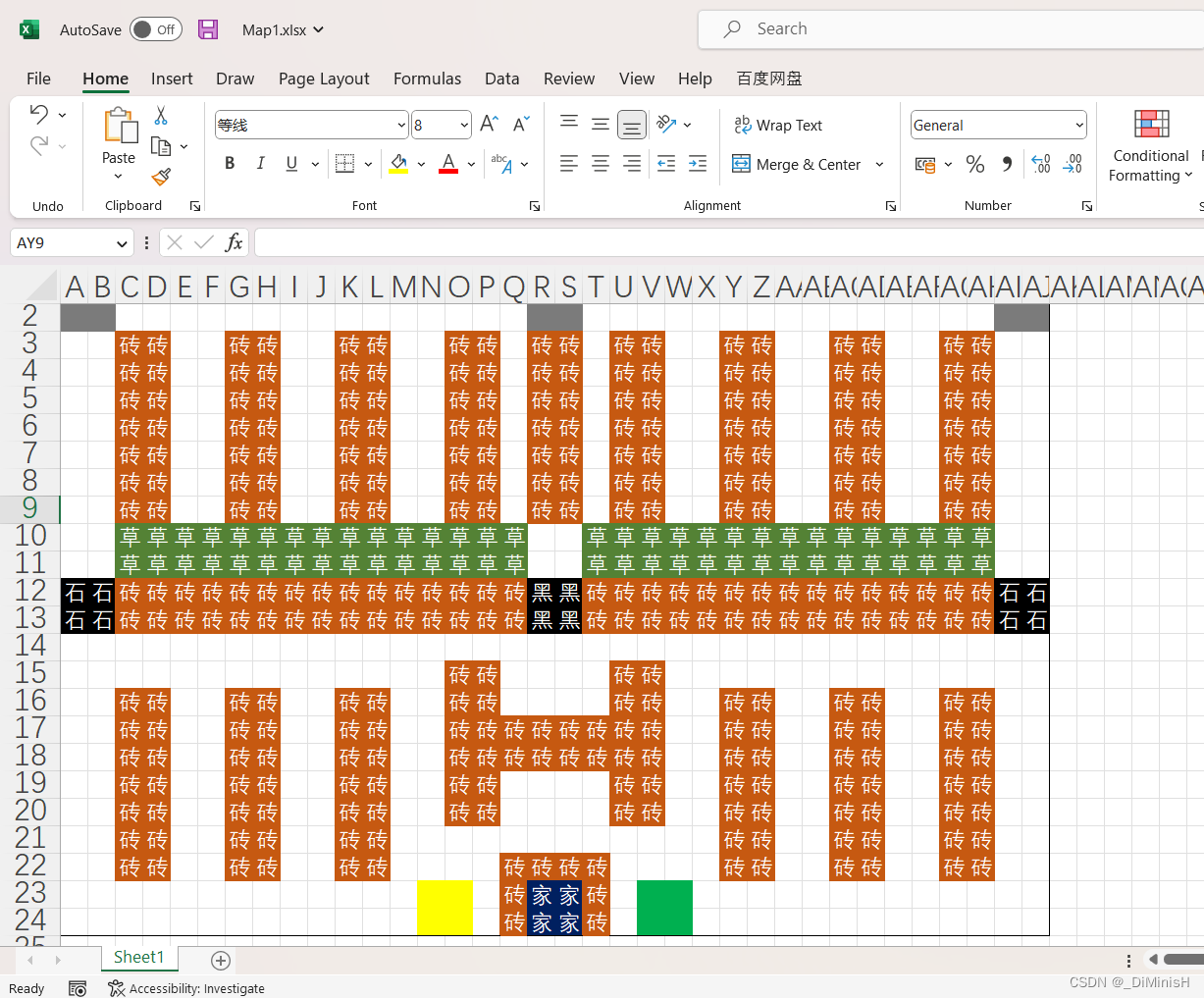This screenshot has width=1204, height=998.
Task: Open Alignment settings dialog launcher
Action: click(891, 206)
